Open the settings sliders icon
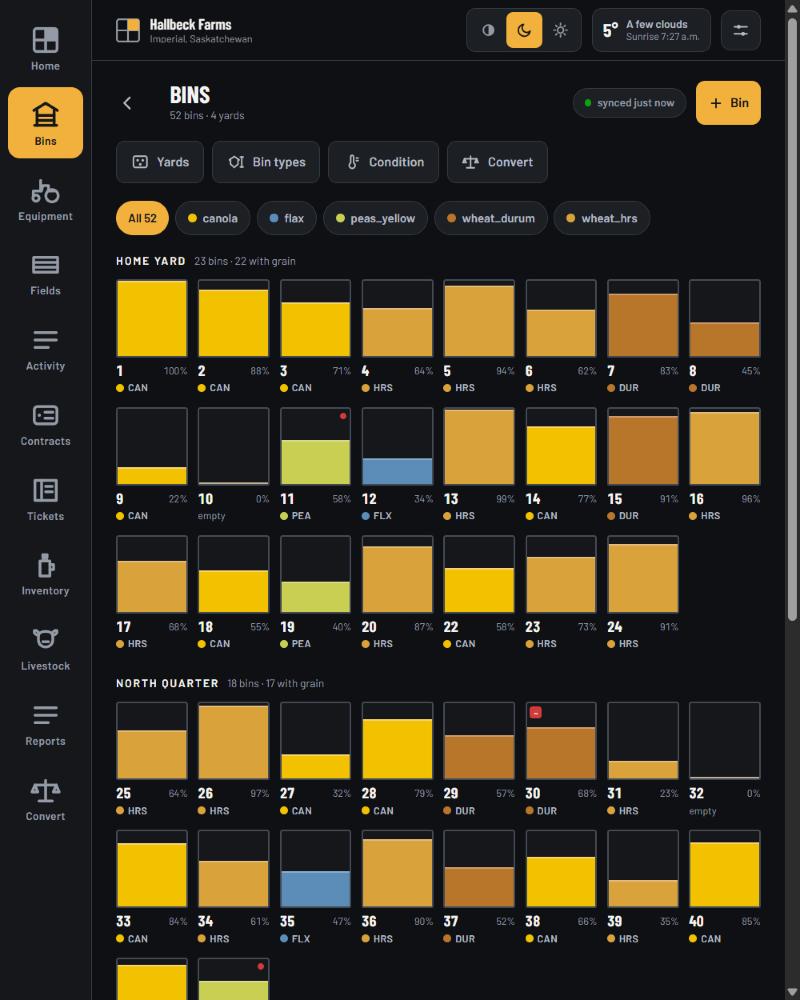Screen dimensions: 800x1000 tap(741, 30)
